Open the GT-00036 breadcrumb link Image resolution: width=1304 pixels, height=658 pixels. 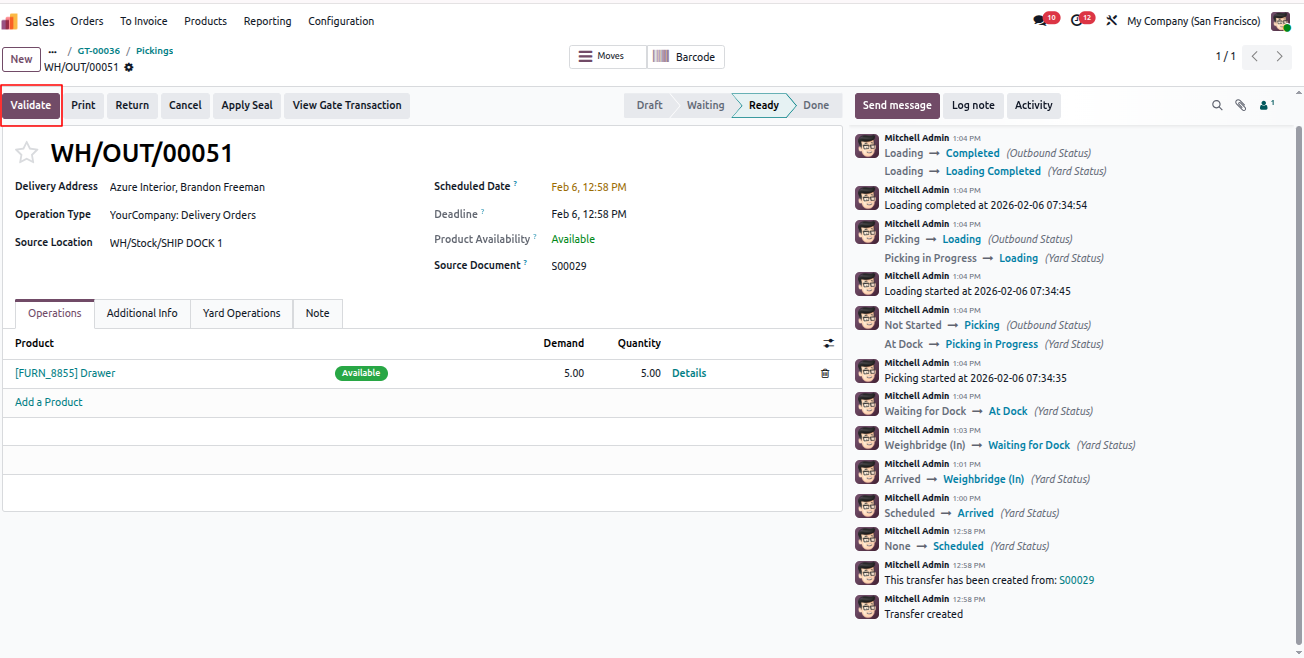[x=99, y=51]
